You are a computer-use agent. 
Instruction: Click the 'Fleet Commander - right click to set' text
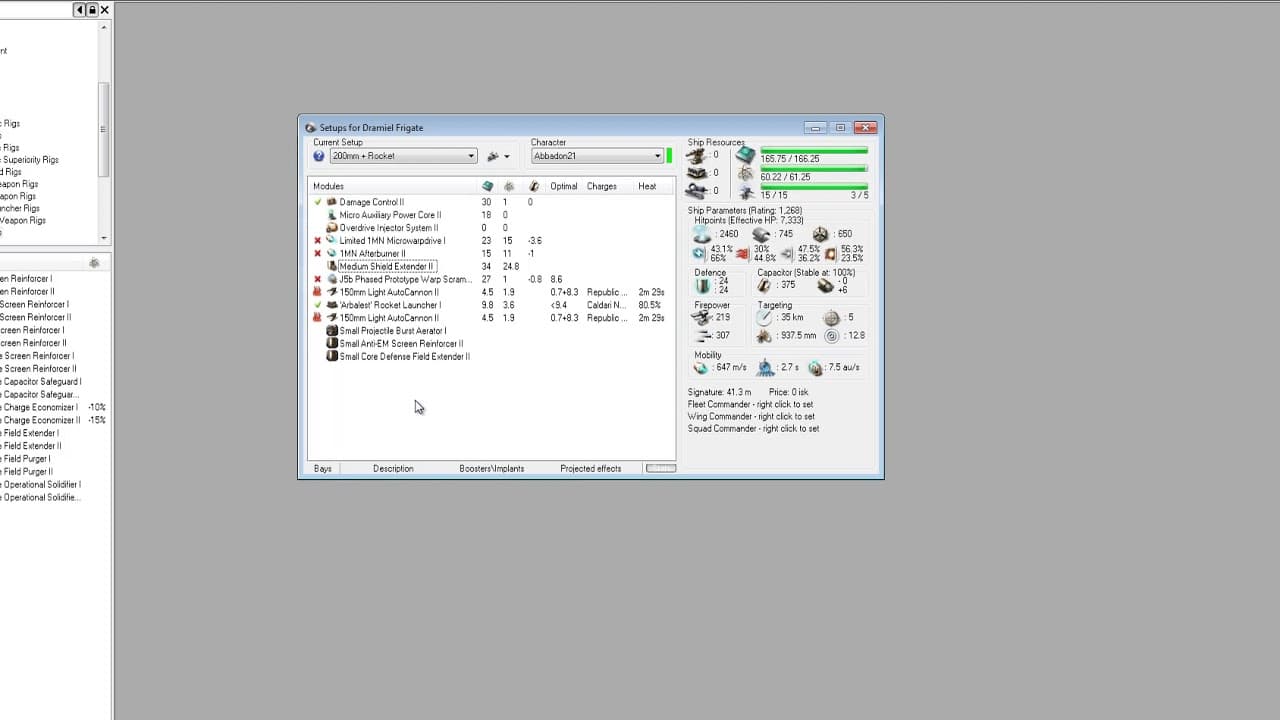(751, 404)
